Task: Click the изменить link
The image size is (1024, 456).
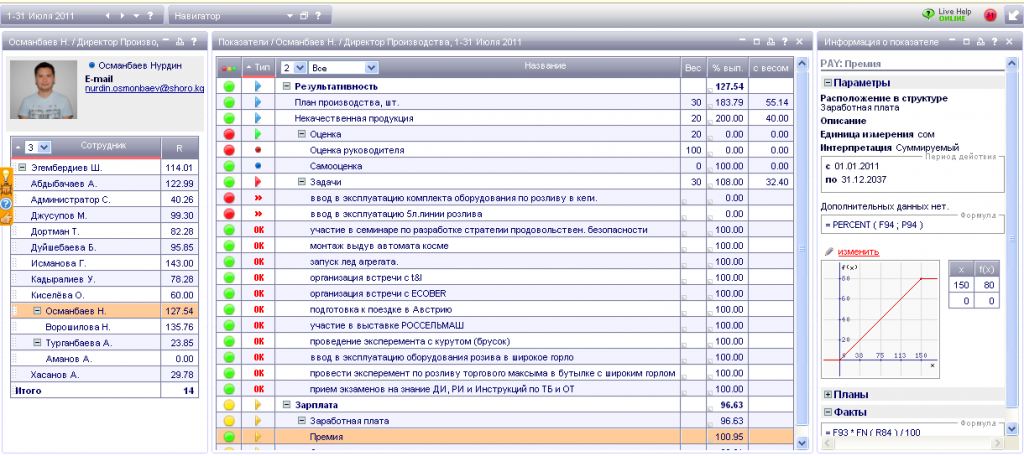Action: point(858,252)
